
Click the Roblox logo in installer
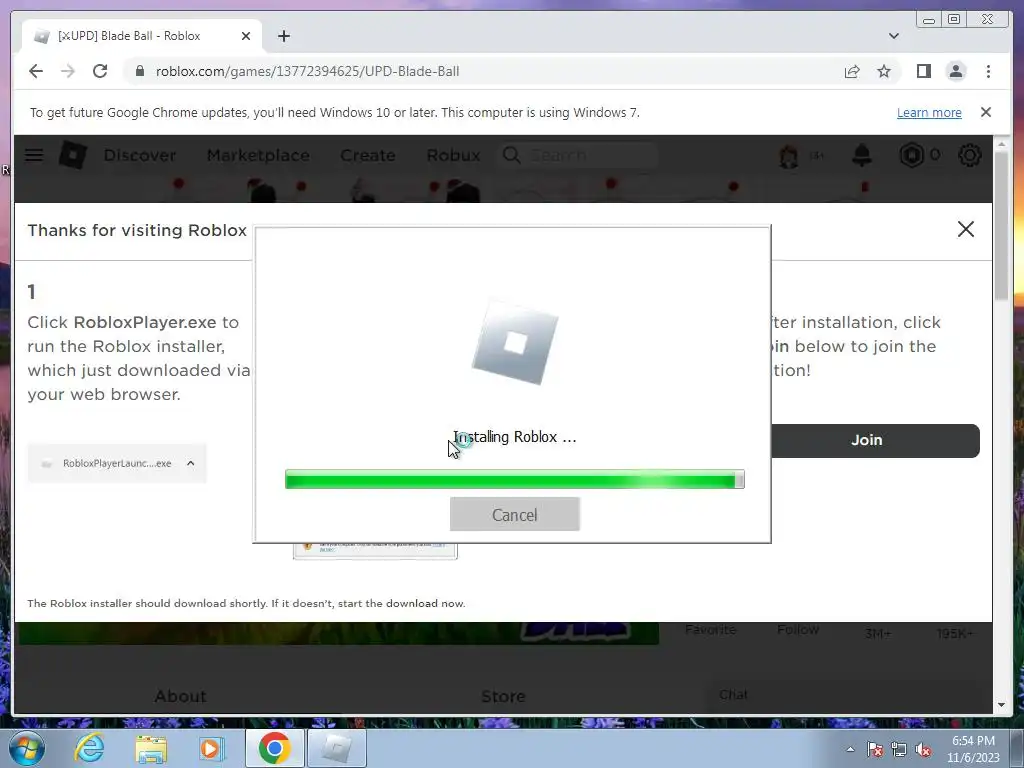click(x=515, y=342)
